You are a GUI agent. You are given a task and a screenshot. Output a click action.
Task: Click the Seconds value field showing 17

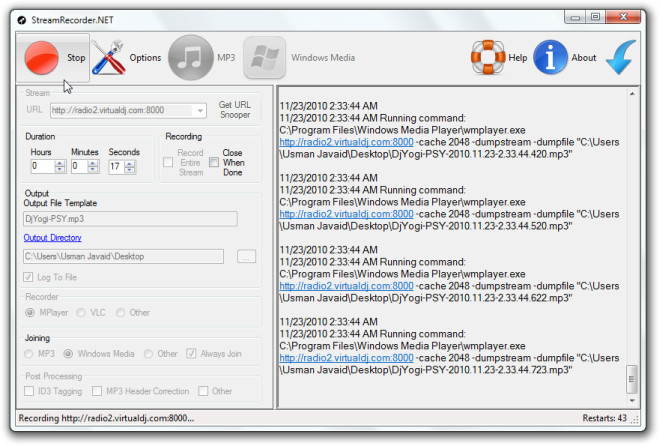coord(117,167)
